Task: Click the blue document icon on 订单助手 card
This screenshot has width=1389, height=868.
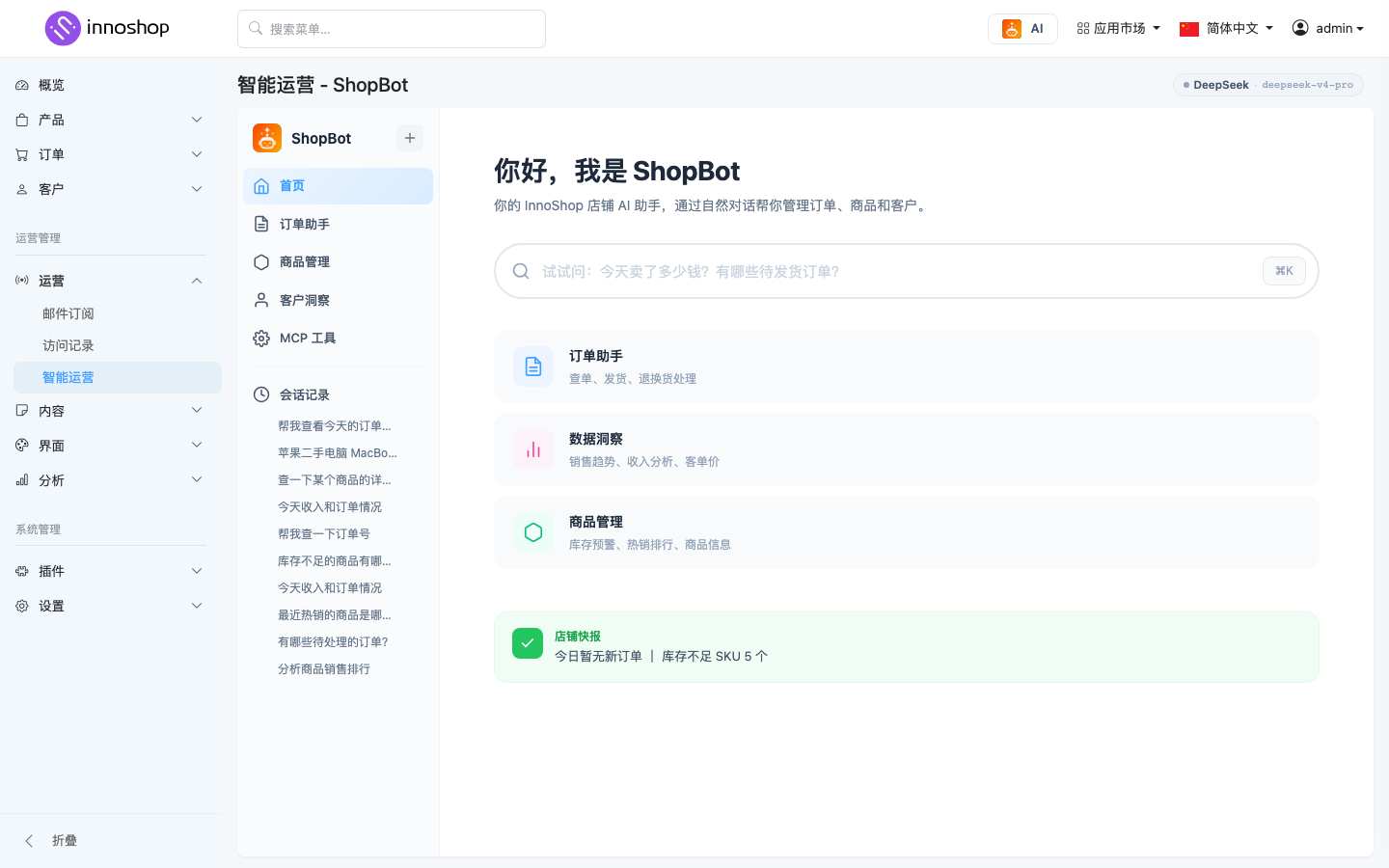Action: pyautogui.click(x=533, y=366)
